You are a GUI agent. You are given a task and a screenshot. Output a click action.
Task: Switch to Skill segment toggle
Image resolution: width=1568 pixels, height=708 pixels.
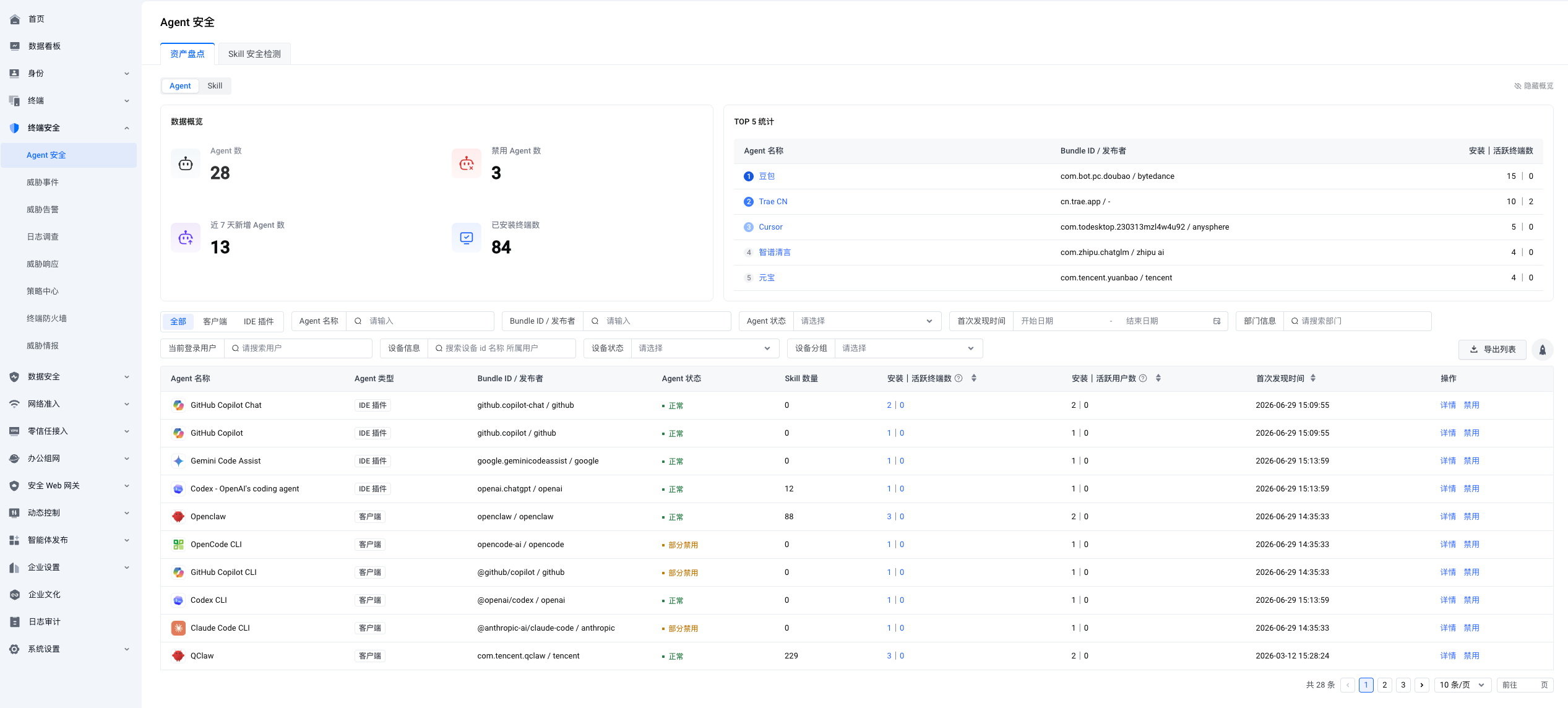click(215, 86)
